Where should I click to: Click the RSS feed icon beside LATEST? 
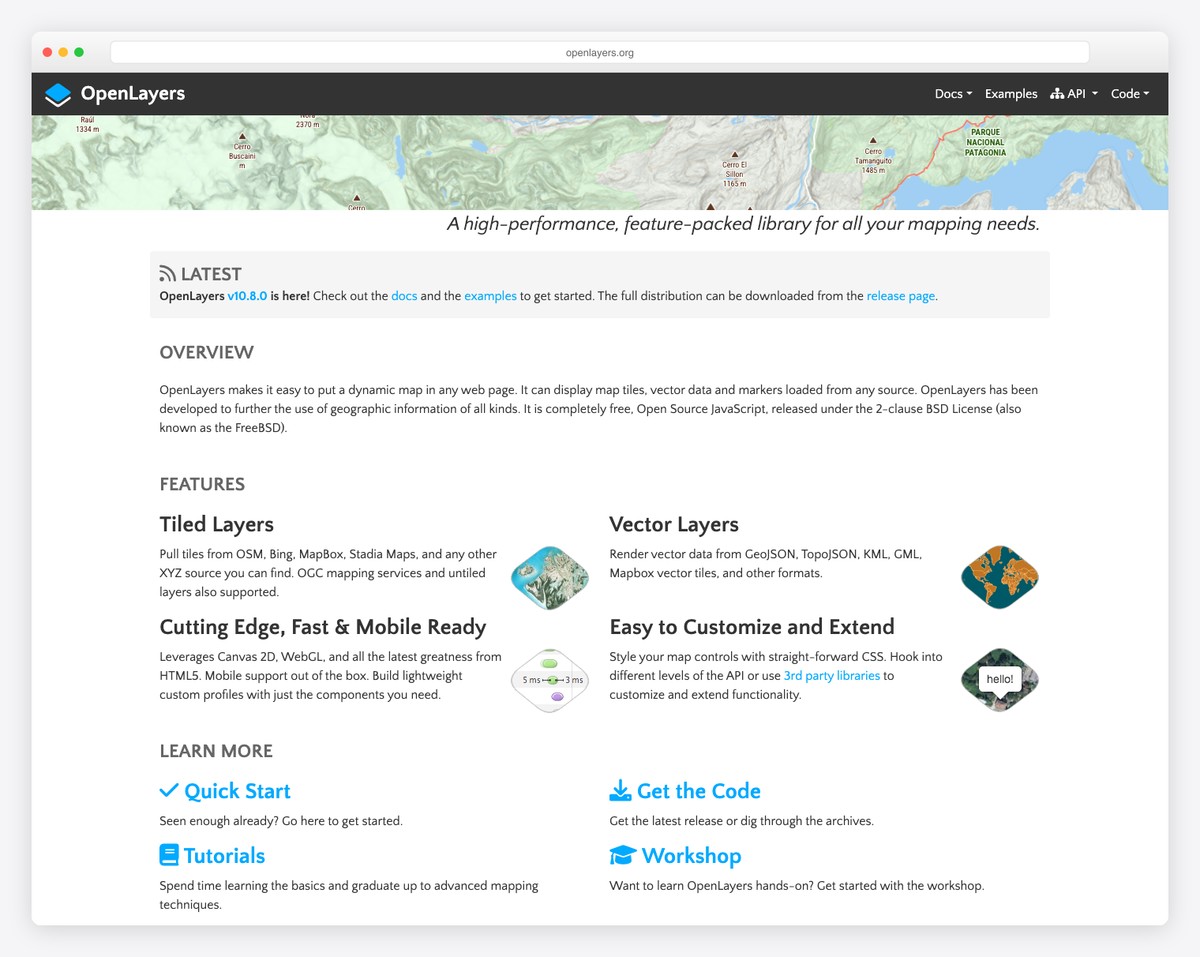click(x=167, y=272)
